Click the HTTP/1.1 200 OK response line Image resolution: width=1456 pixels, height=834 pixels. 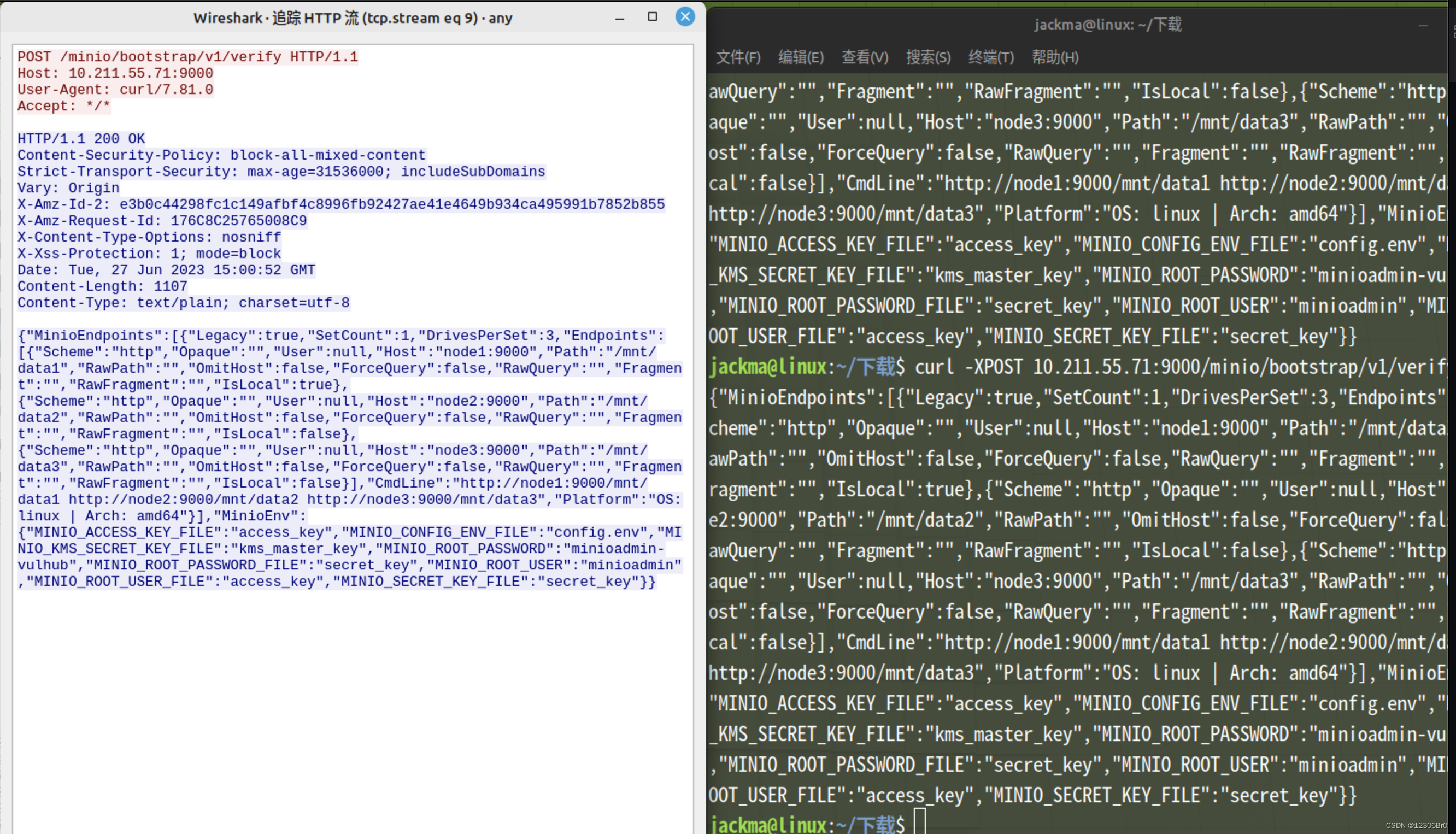click(81, 139)
